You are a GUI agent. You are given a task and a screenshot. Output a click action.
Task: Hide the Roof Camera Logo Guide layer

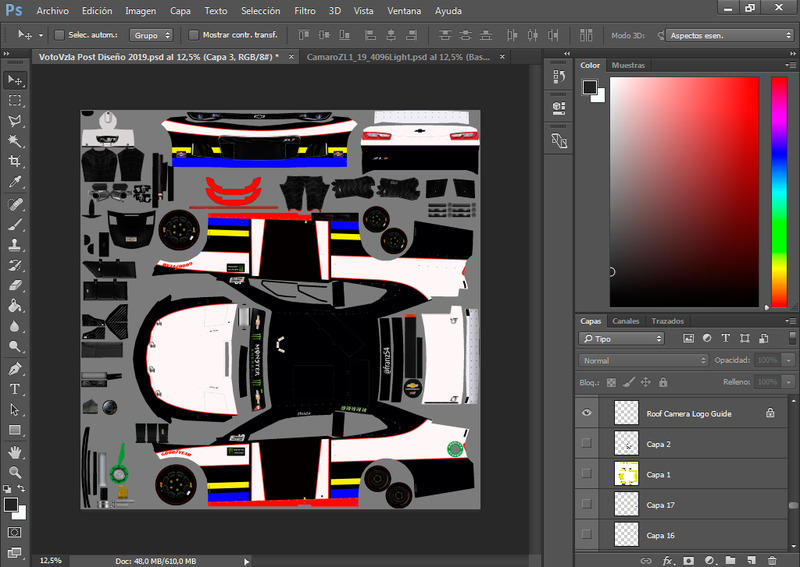(587, 413)
